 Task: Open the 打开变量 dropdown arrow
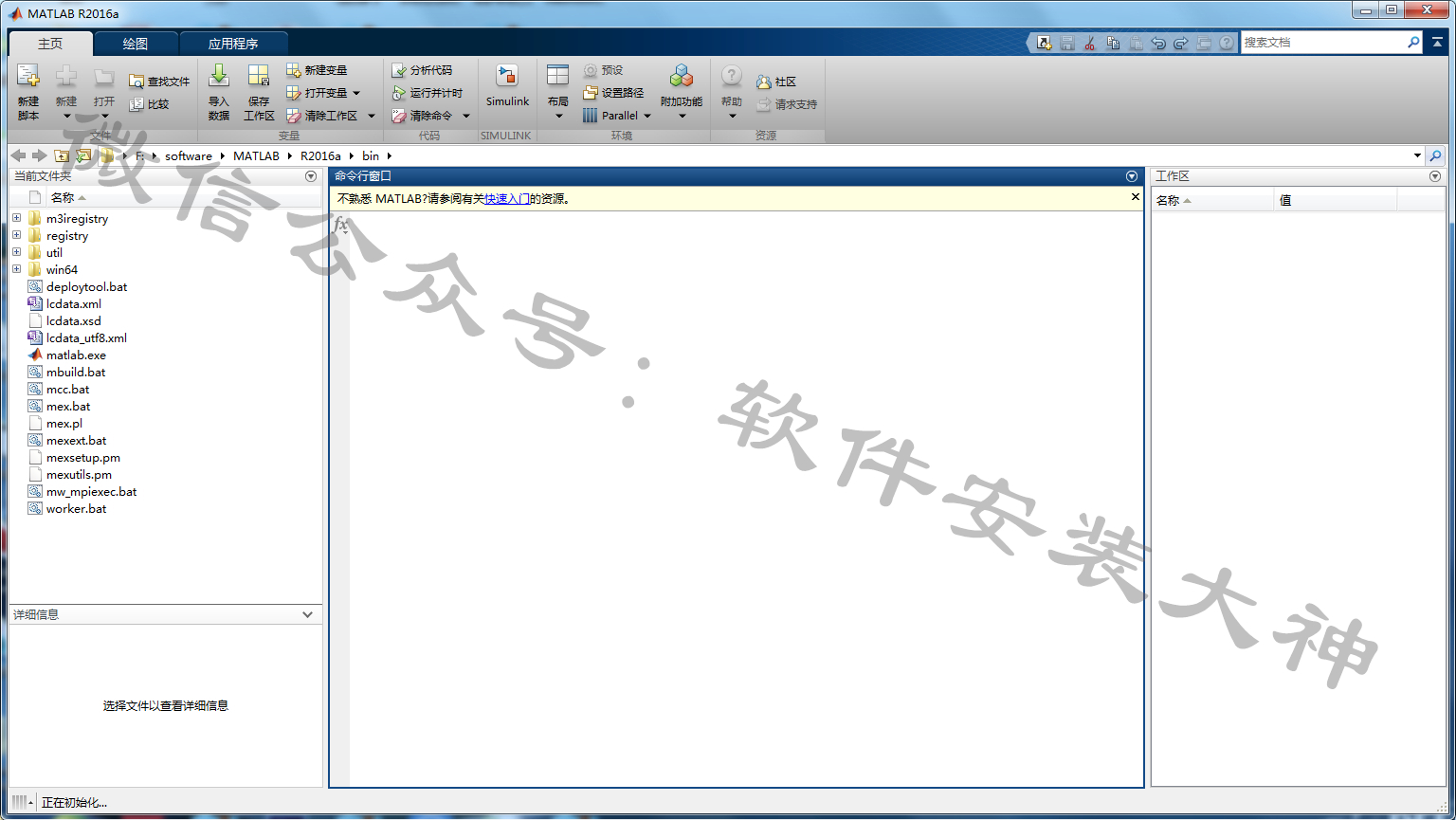[x=356, y=93]
